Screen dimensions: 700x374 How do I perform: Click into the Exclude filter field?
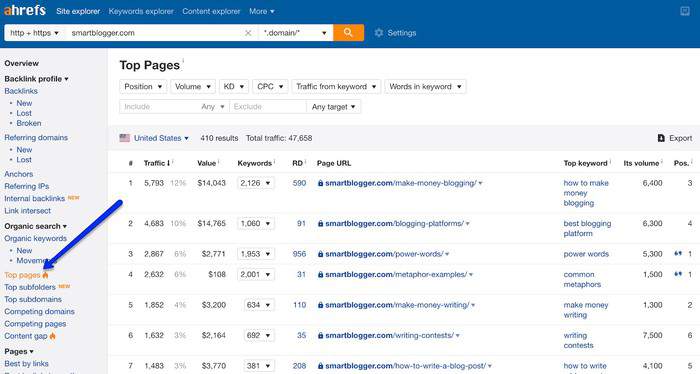pyautogui.click(x=268, y=107)
